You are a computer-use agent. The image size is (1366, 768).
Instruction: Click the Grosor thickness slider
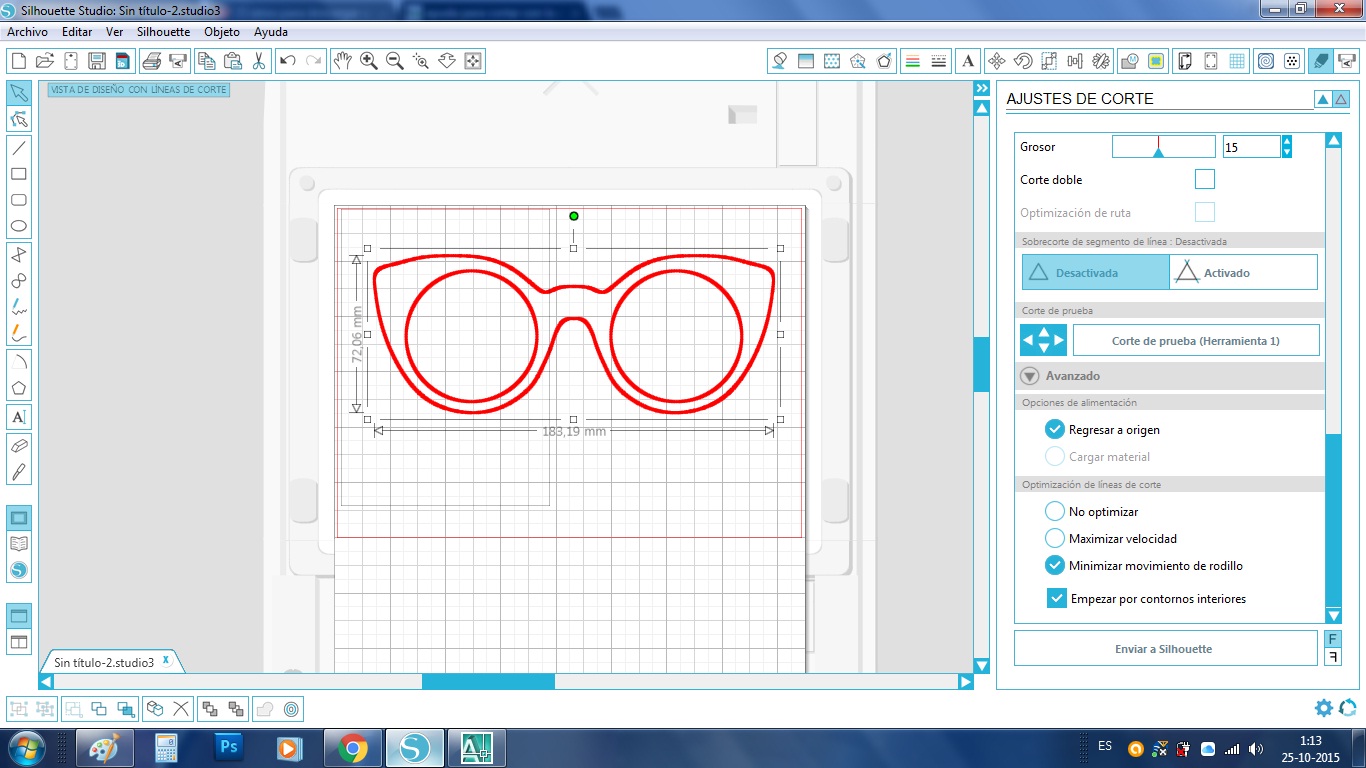tap(1163, 147)
